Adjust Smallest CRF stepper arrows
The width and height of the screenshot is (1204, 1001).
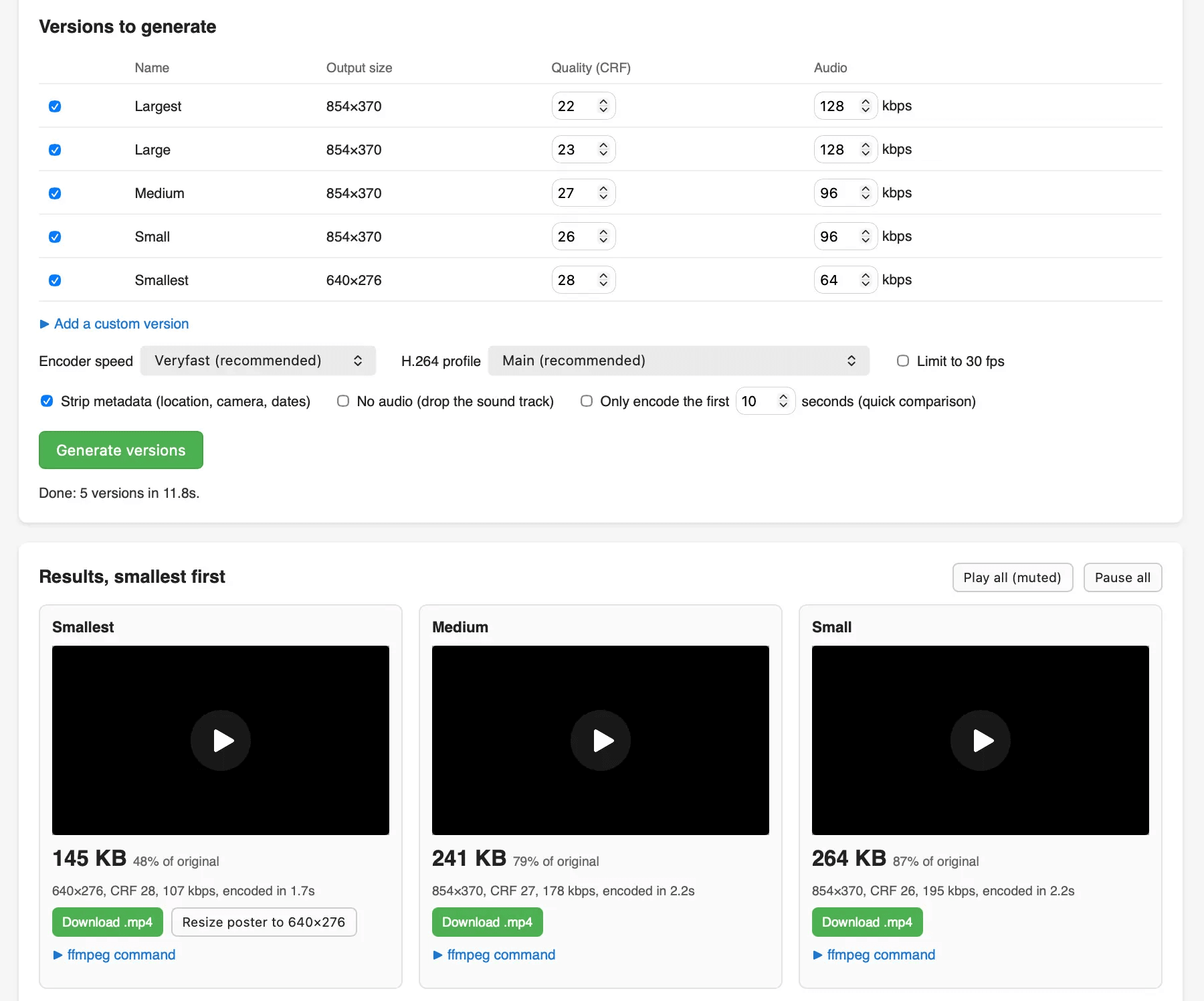pyautogui.click(x=603, y=280)
